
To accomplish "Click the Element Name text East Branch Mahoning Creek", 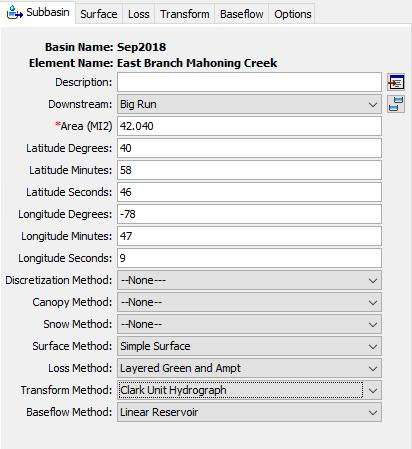I will pyautogui.click(x=197, y=63).
